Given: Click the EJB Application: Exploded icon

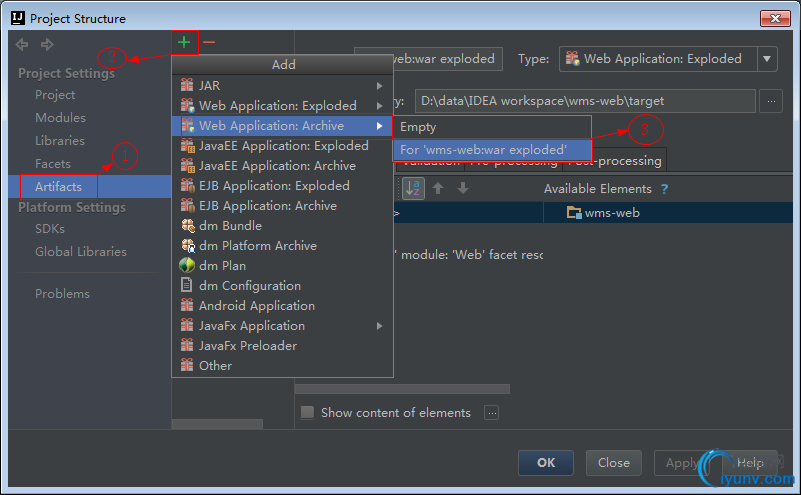Looking at the screenshot, I should coord(187,185).
